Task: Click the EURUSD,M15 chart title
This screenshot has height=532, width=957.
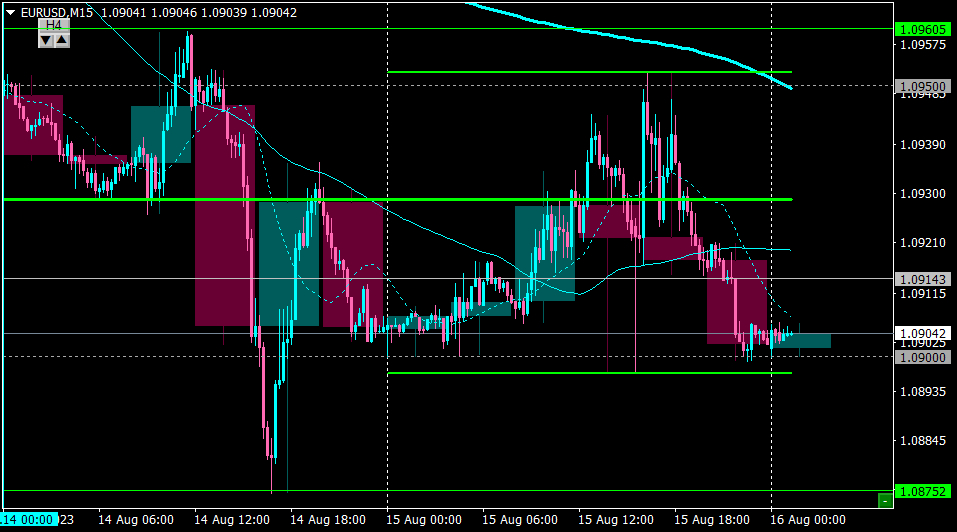Action: 57,12
